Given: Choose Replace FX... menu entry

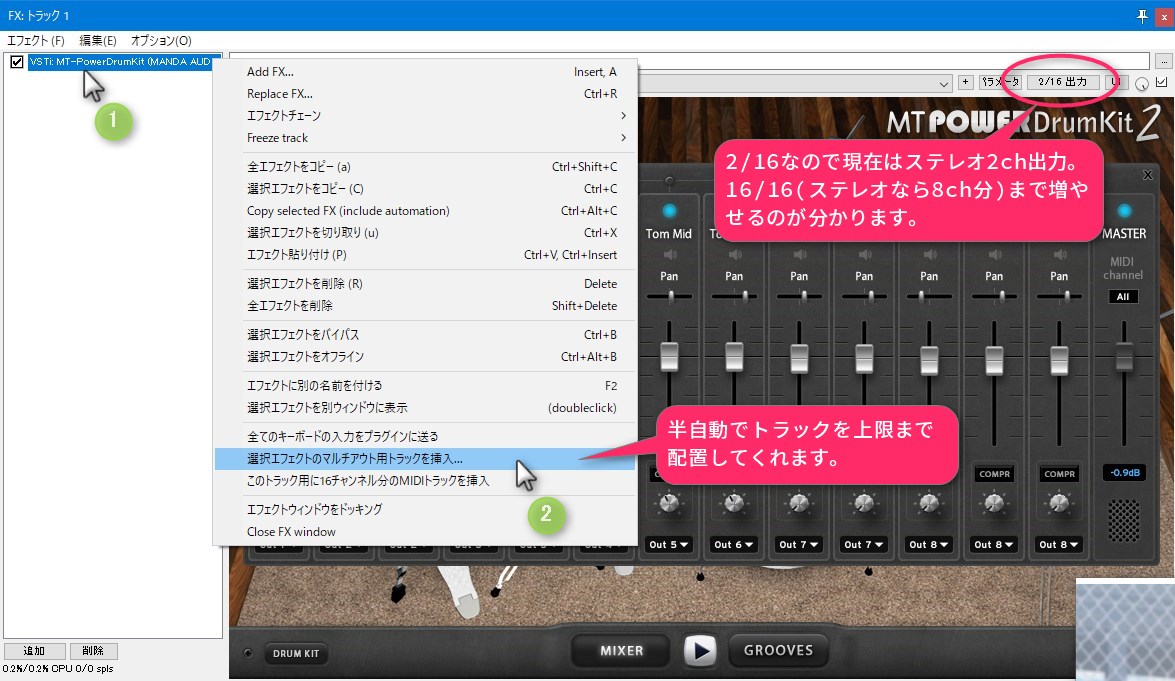Looking at the screenshot, I should (426, 94).
